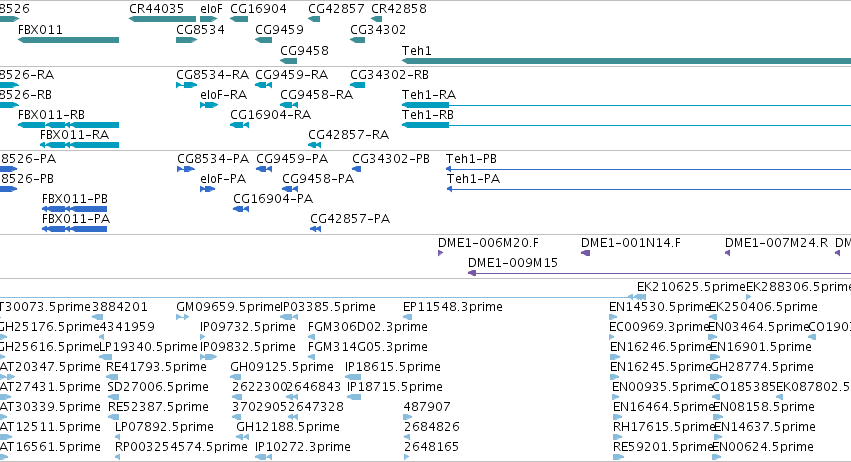Click transcript FBX011-RA label
This screenshot has width=851, height=462.
pos(74,135)
